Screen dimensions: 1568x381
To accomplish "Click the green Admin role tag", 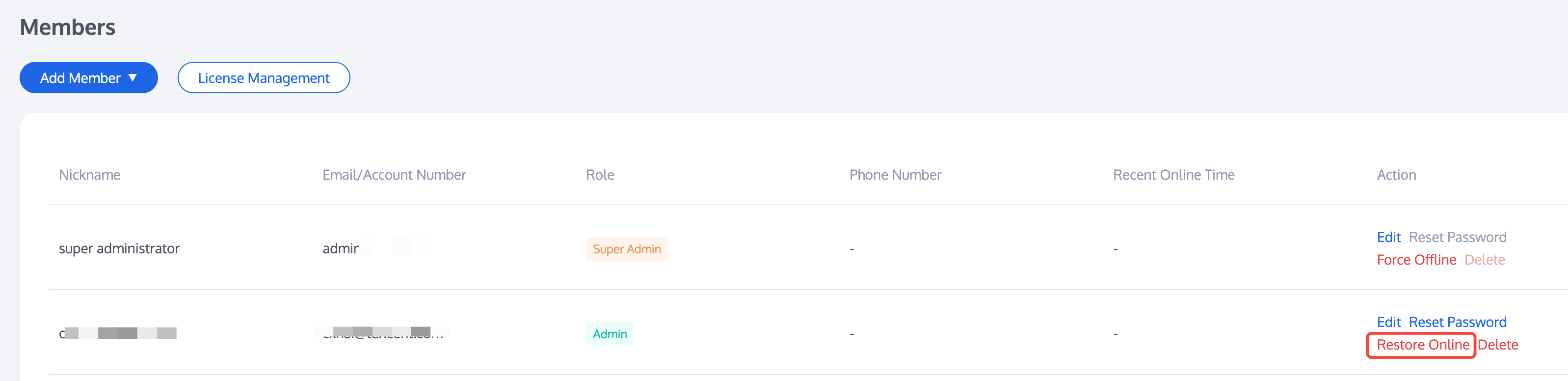I will pos(610,334).
